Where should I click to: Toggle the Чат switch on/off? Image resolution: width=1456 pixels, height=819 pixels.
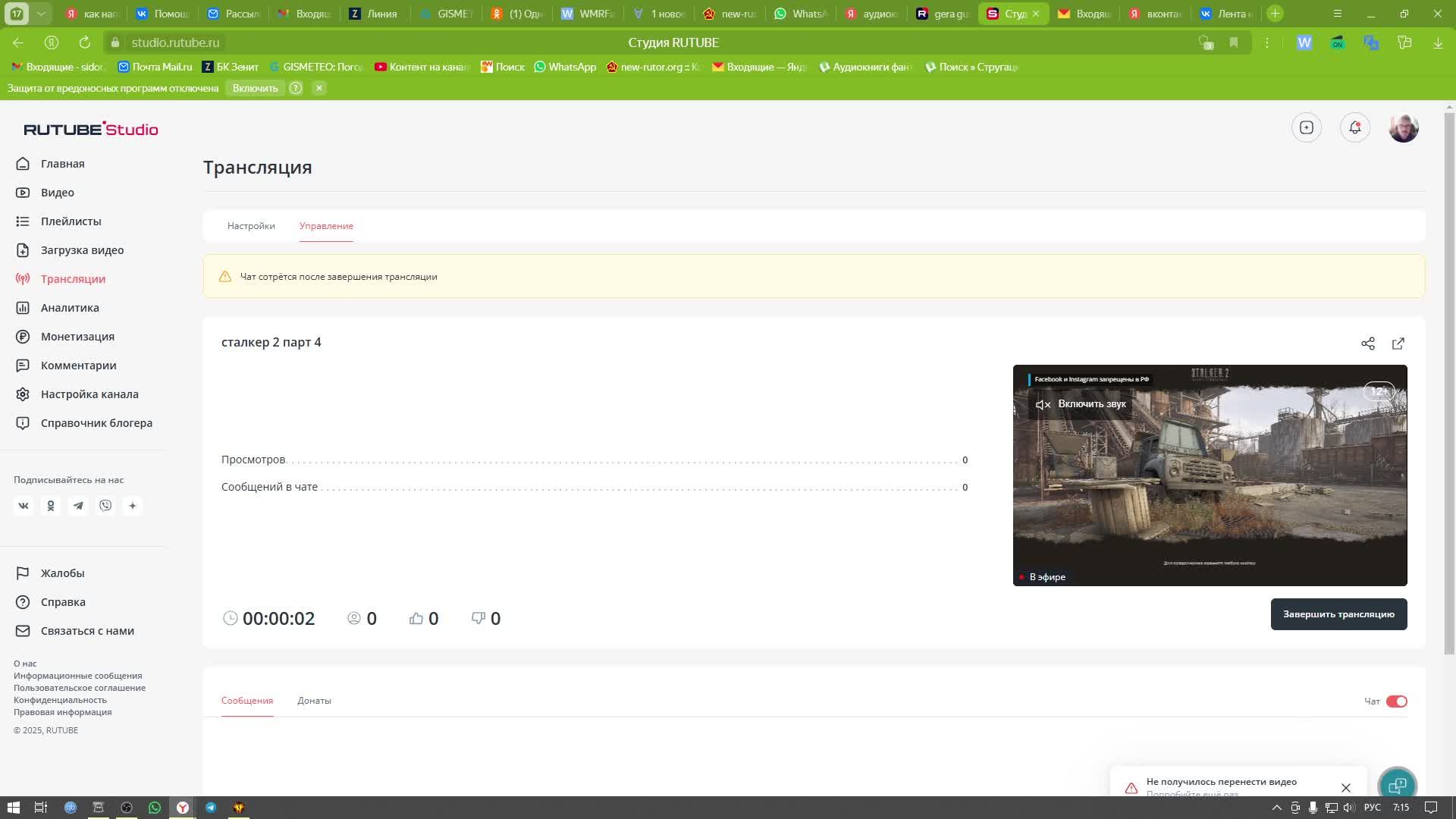click(x=1397, y=701)
